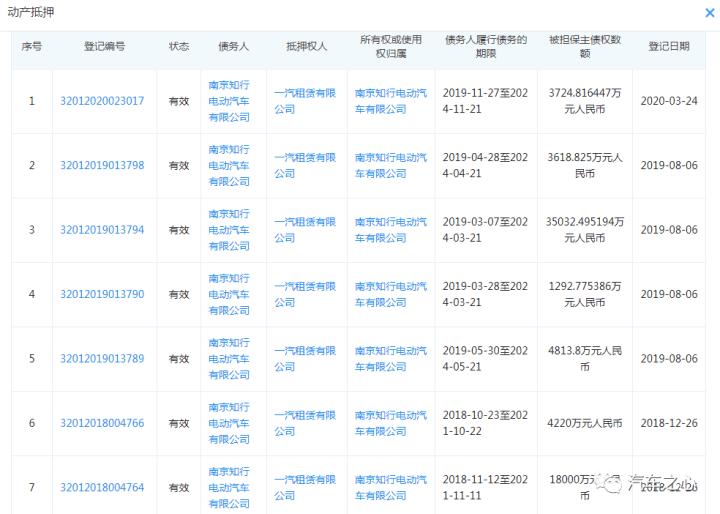Click the 动产抵押 dialog title
This screenshot has height=514, width=720.
pyautogui.click(x=31, y=12)
